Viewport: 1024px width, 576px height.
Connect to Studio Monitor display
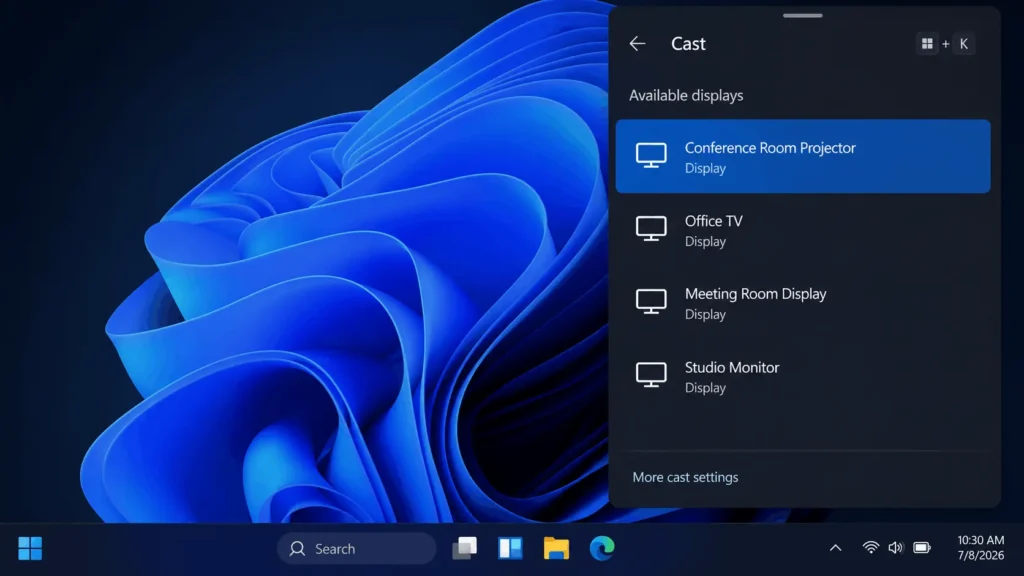point(803,376)
